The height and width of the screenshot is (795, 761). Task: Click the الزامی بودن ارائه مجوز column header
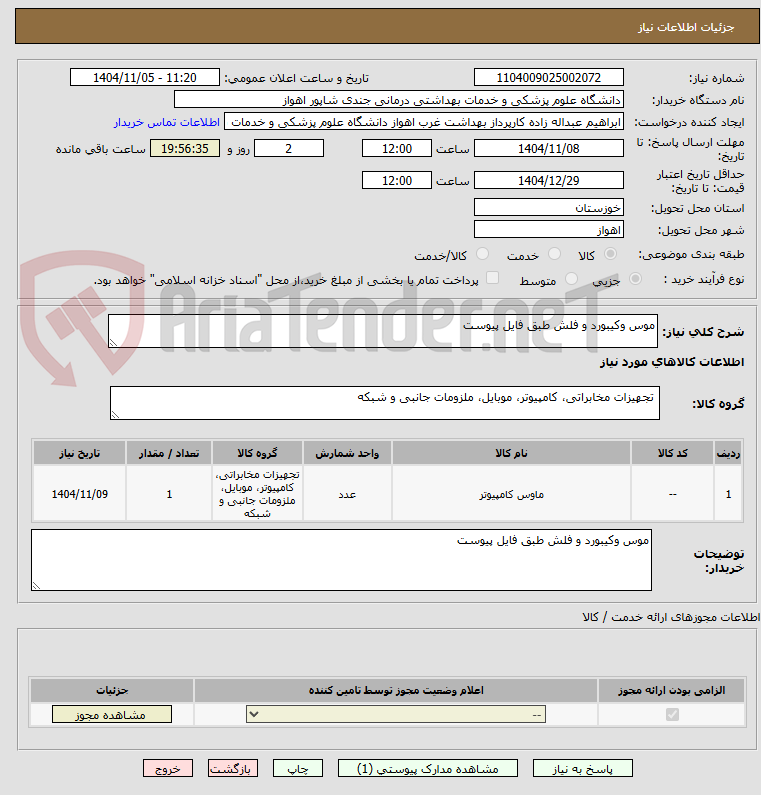tap(671, 691)
